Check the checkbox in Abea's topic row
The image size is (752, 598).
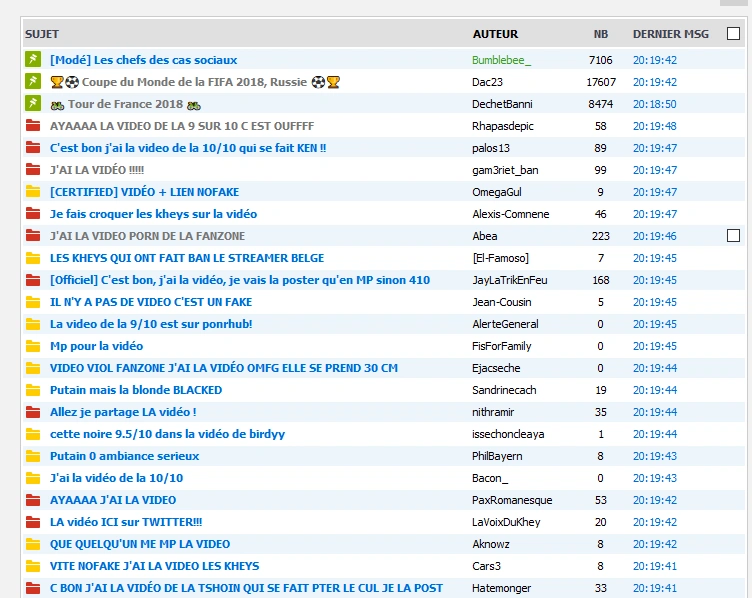coord(733,236)
